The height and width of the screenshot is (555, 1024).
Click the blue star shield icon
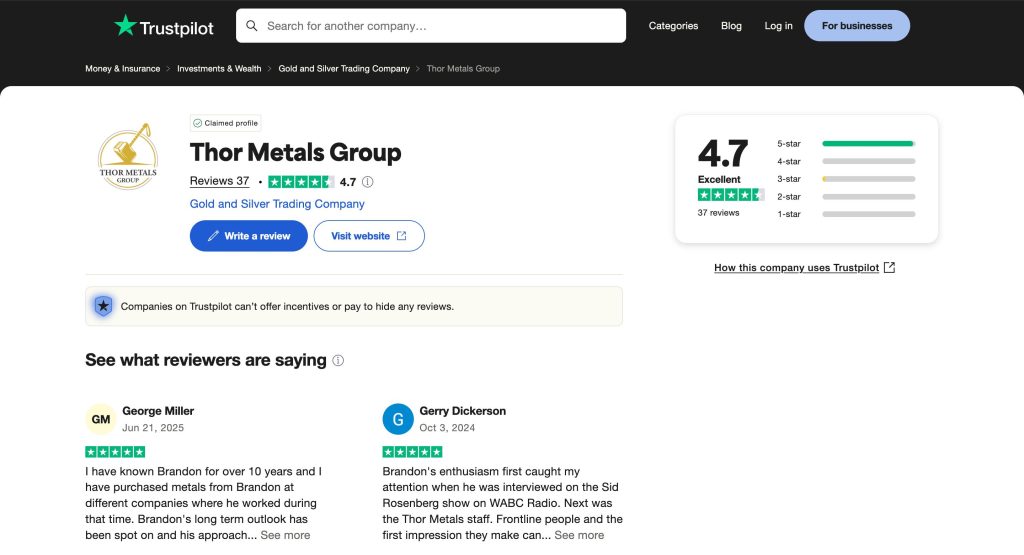[103, 306]
